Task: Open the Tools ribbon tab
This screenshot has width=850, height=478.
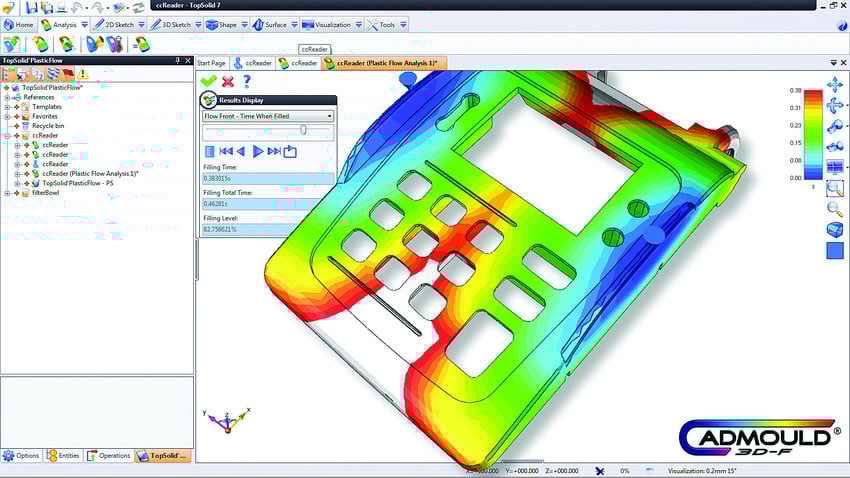Action: tap(387, 25)
